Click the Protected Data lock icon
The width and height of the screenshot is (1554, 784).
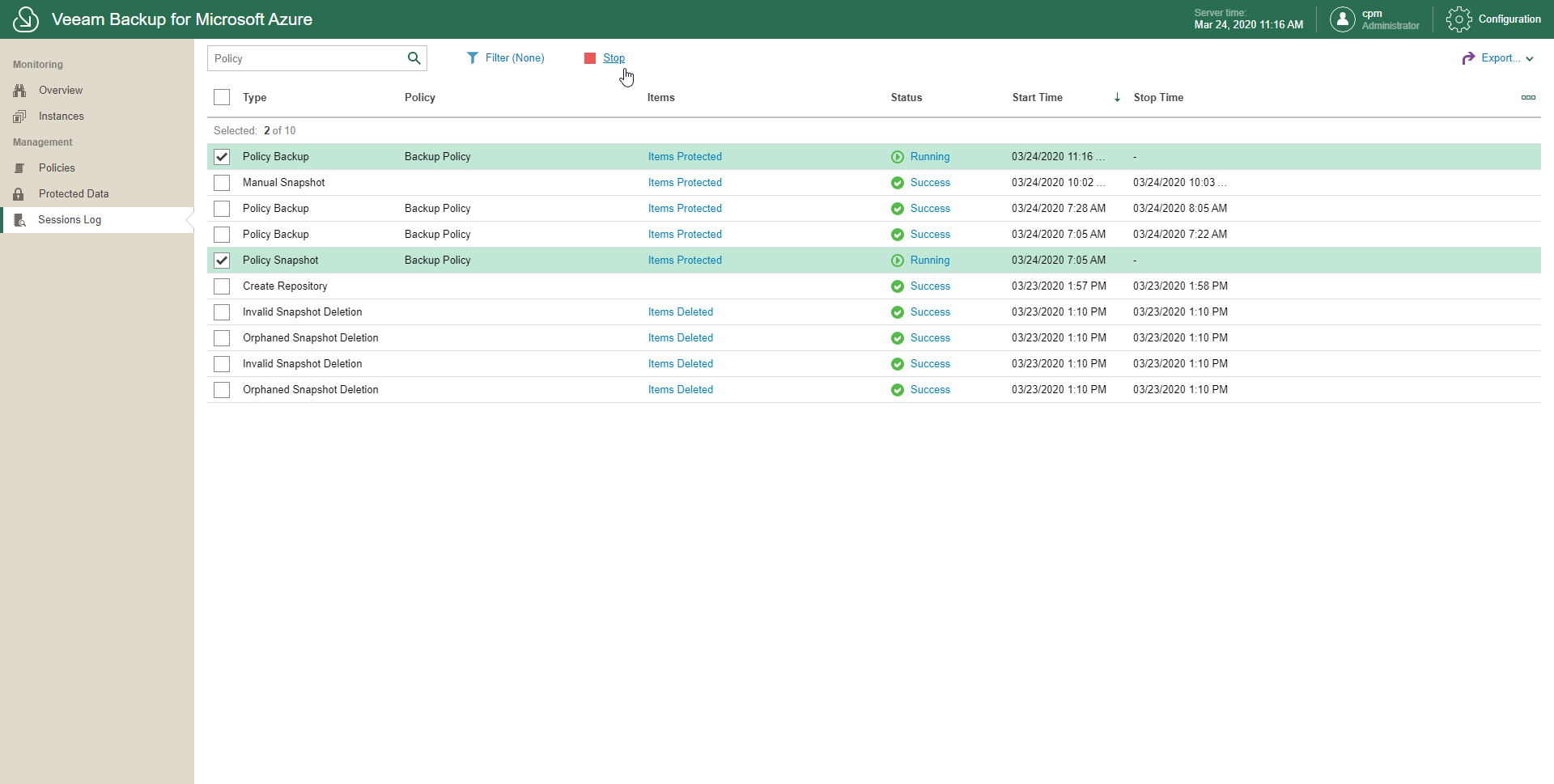[19, 194]
